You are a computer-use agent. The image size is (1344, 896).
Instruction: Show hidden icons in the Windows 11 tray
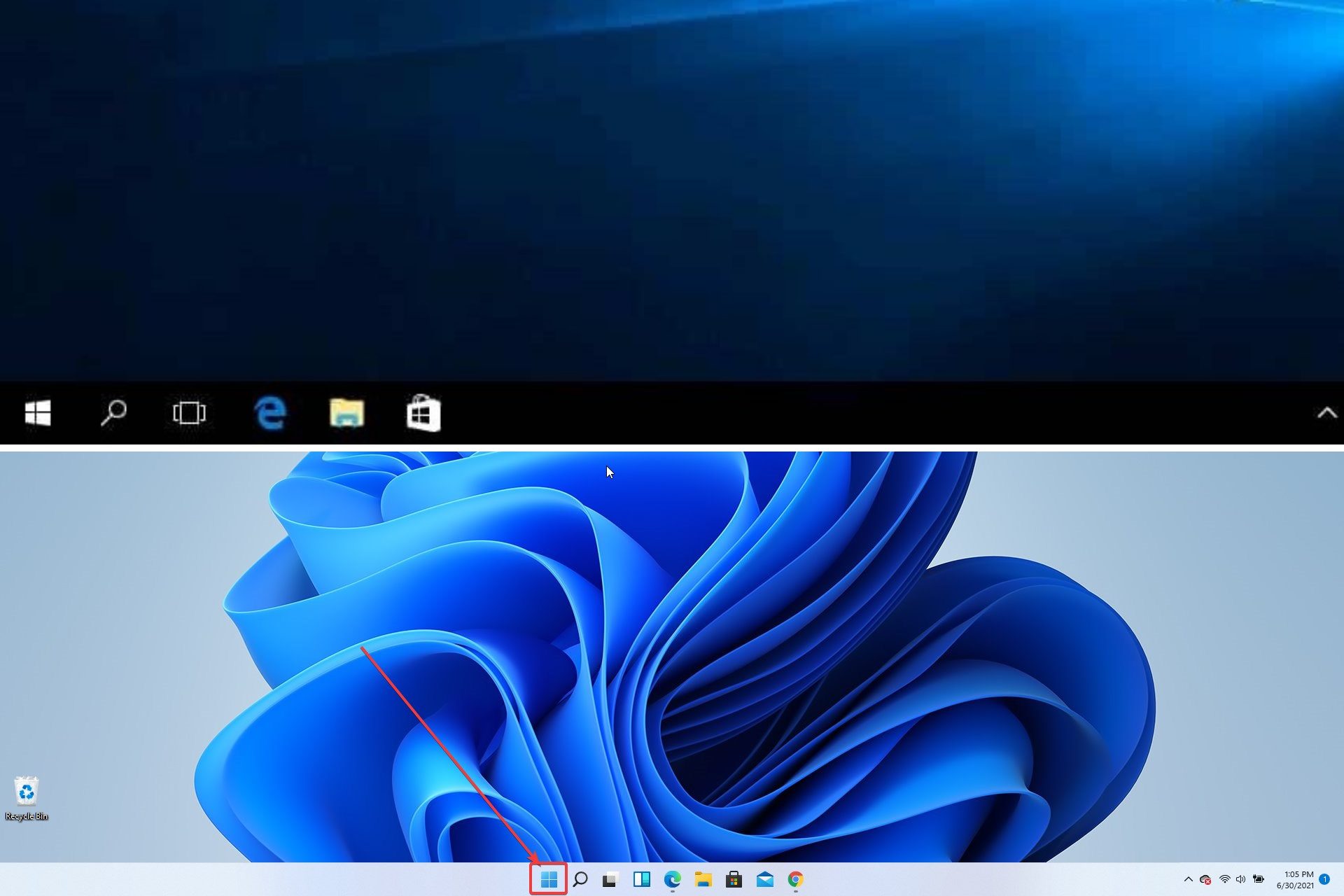(x=1188, y=879)
